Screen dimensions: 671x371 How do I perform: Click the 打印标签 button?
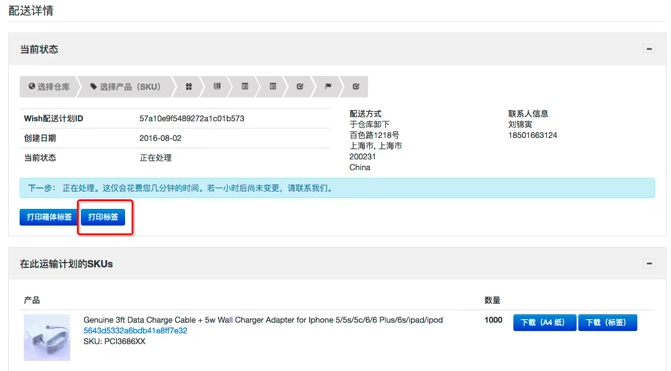[103, 217]
